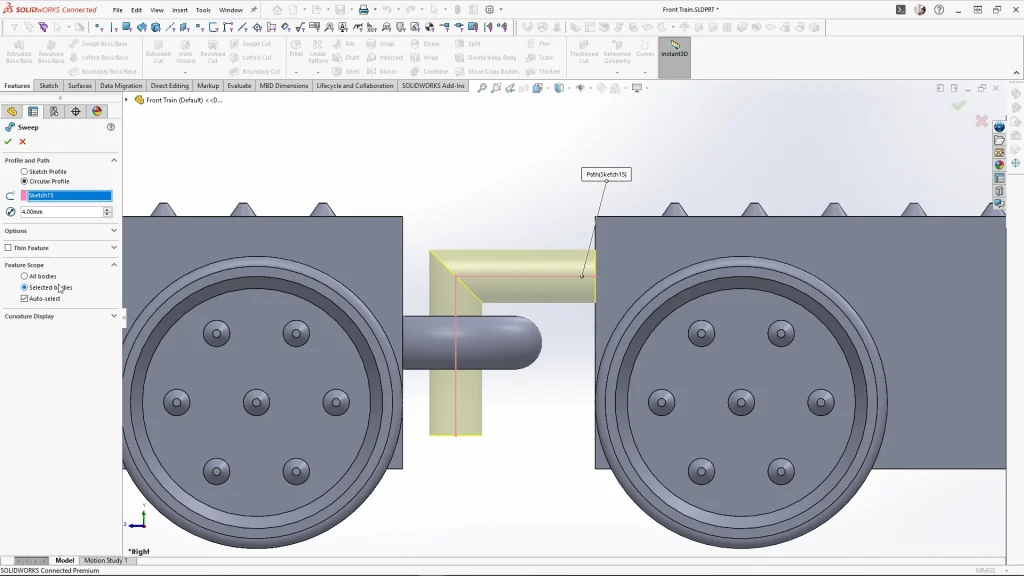The width and height of the screenshot is (1024, 576).
Task: Click the Zoom to Fit magnifier icon
Action: [482, 88]
